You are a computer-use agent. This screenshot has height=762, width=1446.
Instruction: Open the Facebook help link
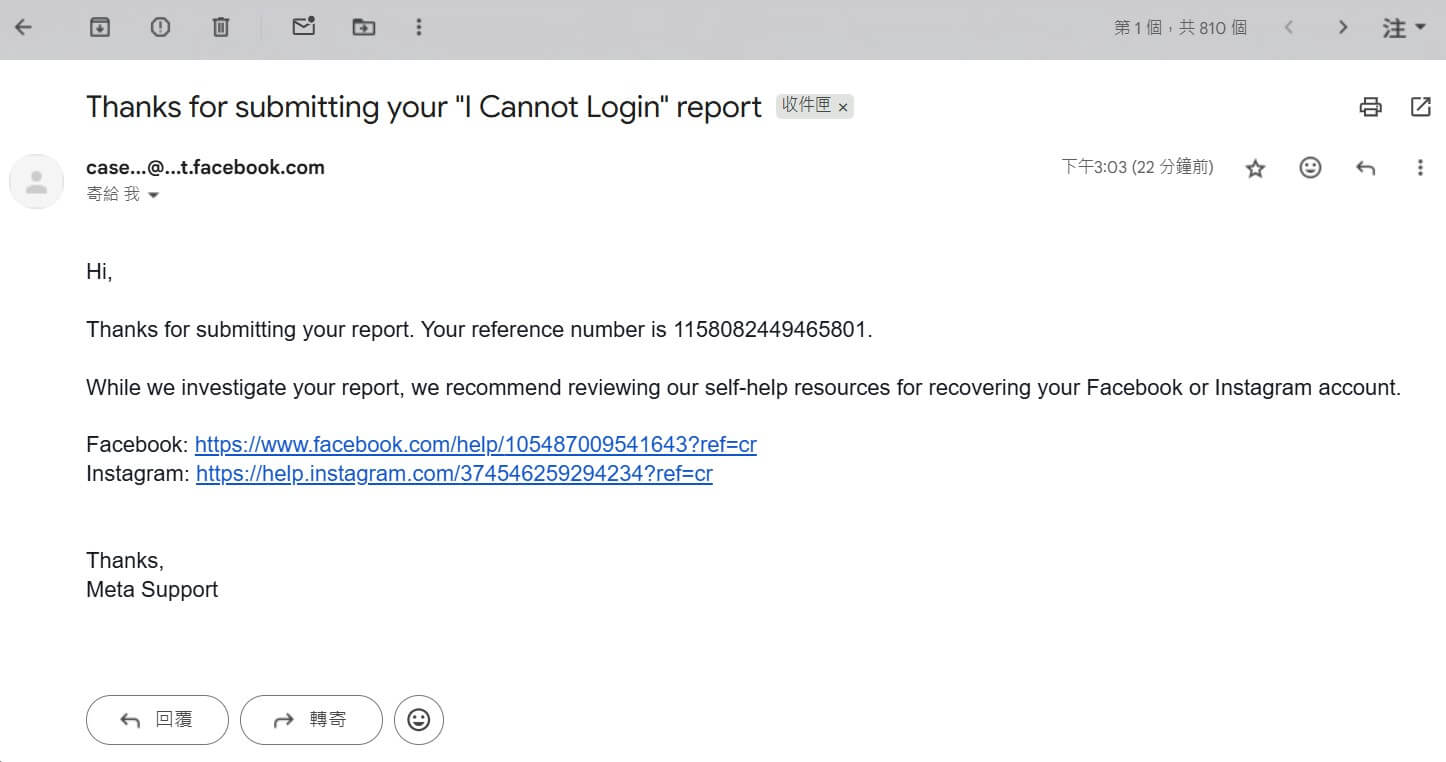pos(475,445)
